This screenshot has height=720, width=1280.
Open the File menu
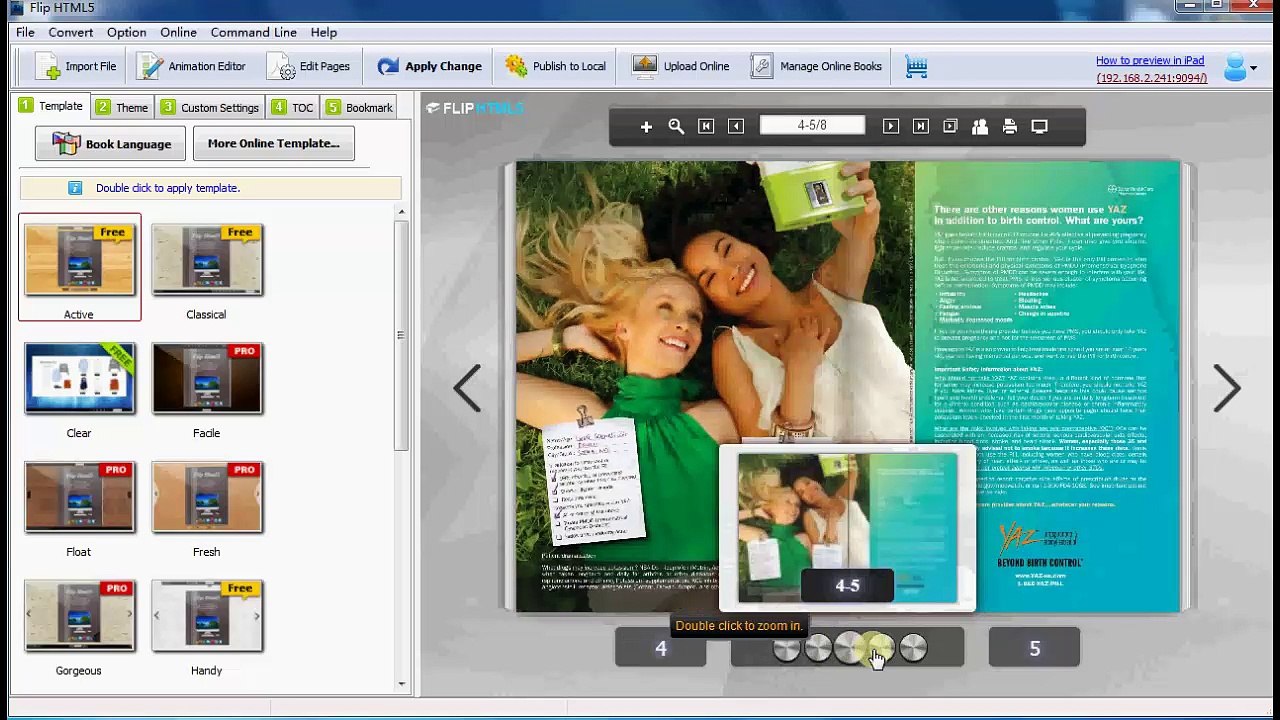(25, 32)
